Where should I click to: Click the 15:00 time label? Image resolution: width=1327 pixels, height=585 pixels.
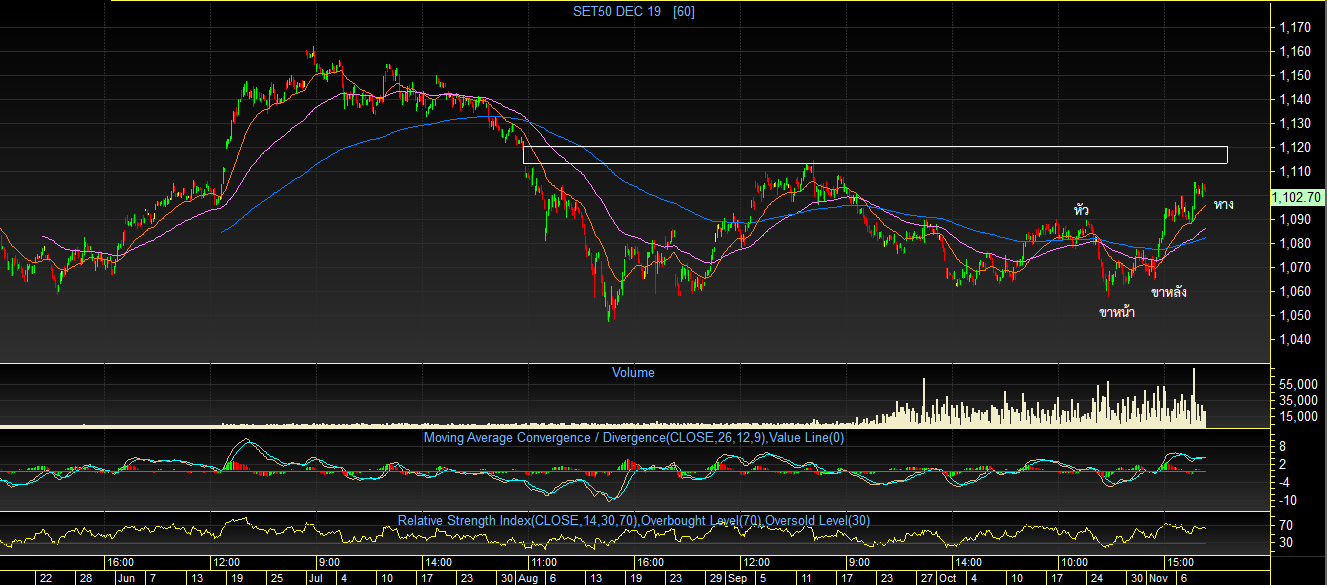pos(1183,562)
